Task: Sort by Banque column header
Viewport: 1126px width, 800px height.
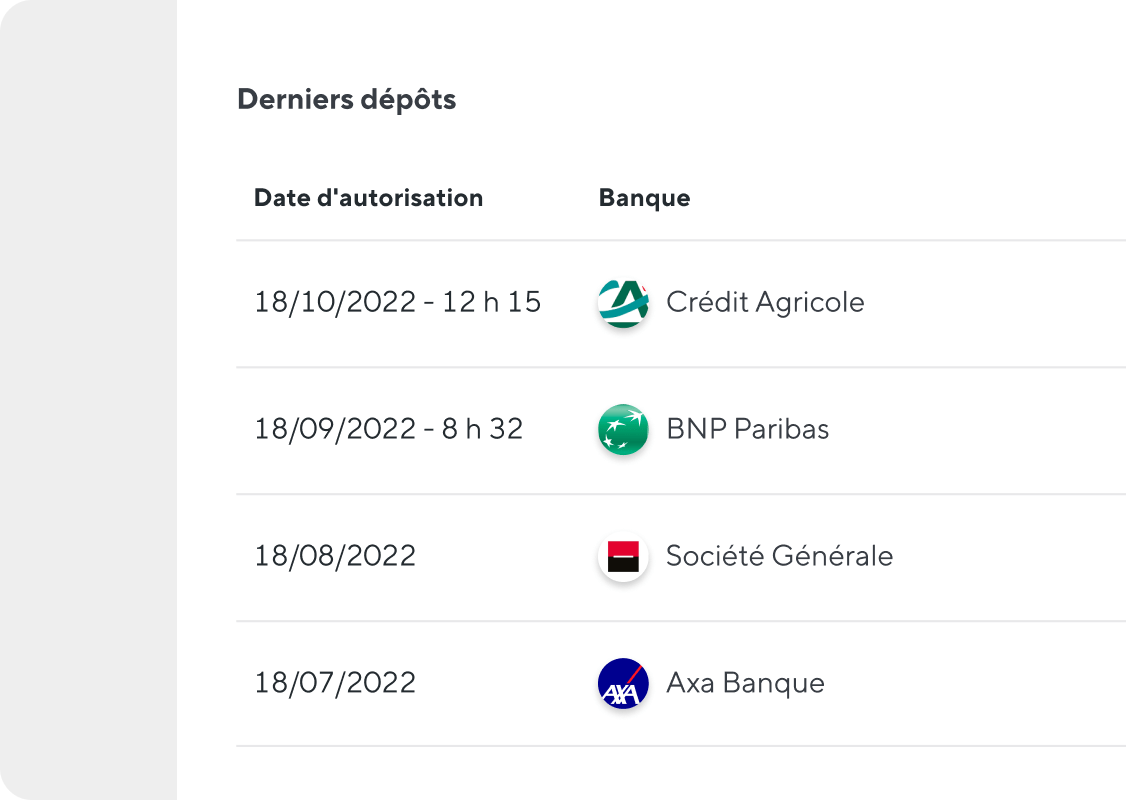Action: (644, 197)
